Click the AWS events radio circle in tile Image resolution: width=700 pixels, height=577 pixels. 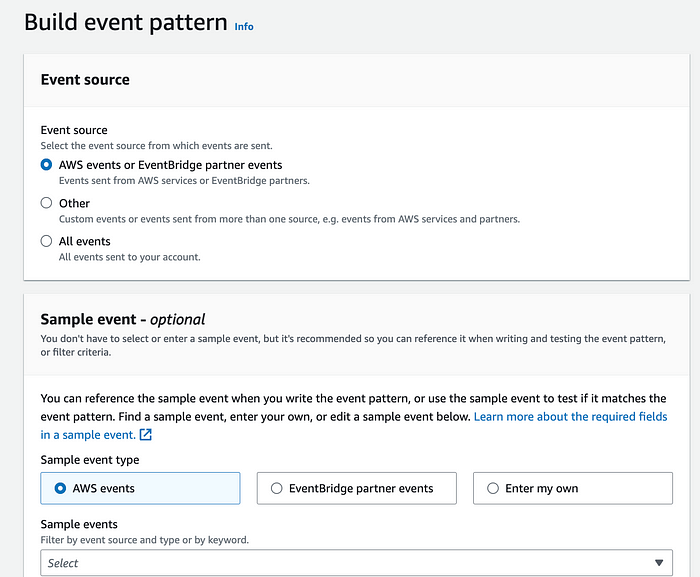[x=60, y=488]
